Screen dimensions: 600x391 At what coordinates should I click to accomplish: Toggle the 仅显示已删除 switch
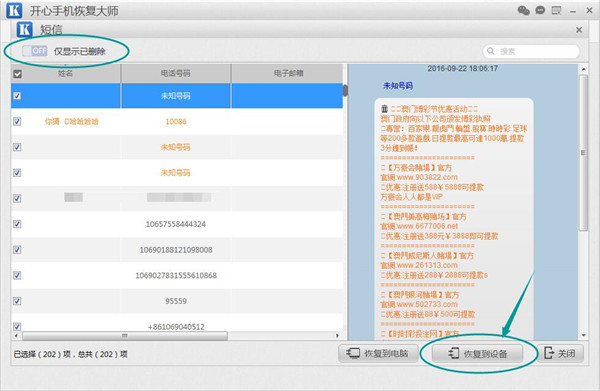(x=35, y=51)
